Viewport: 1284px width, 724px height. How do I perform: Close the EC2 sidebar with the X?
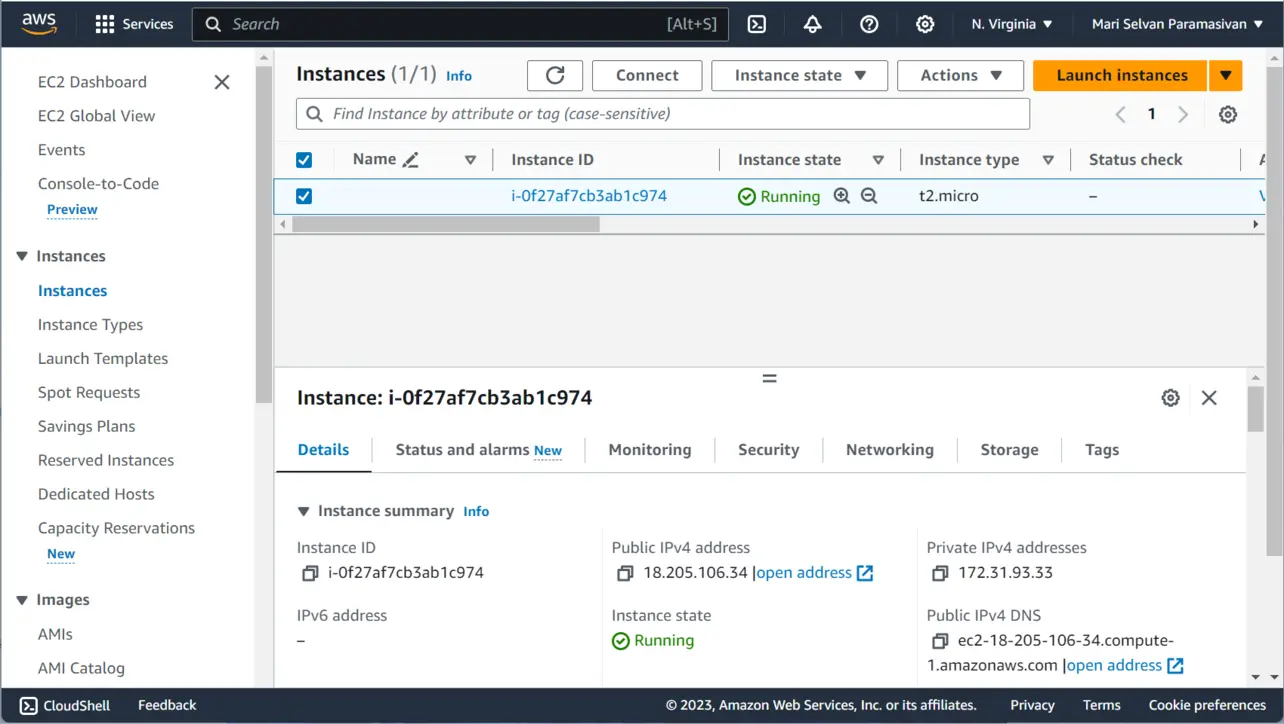pyautogui.click(x=222, y=82)
